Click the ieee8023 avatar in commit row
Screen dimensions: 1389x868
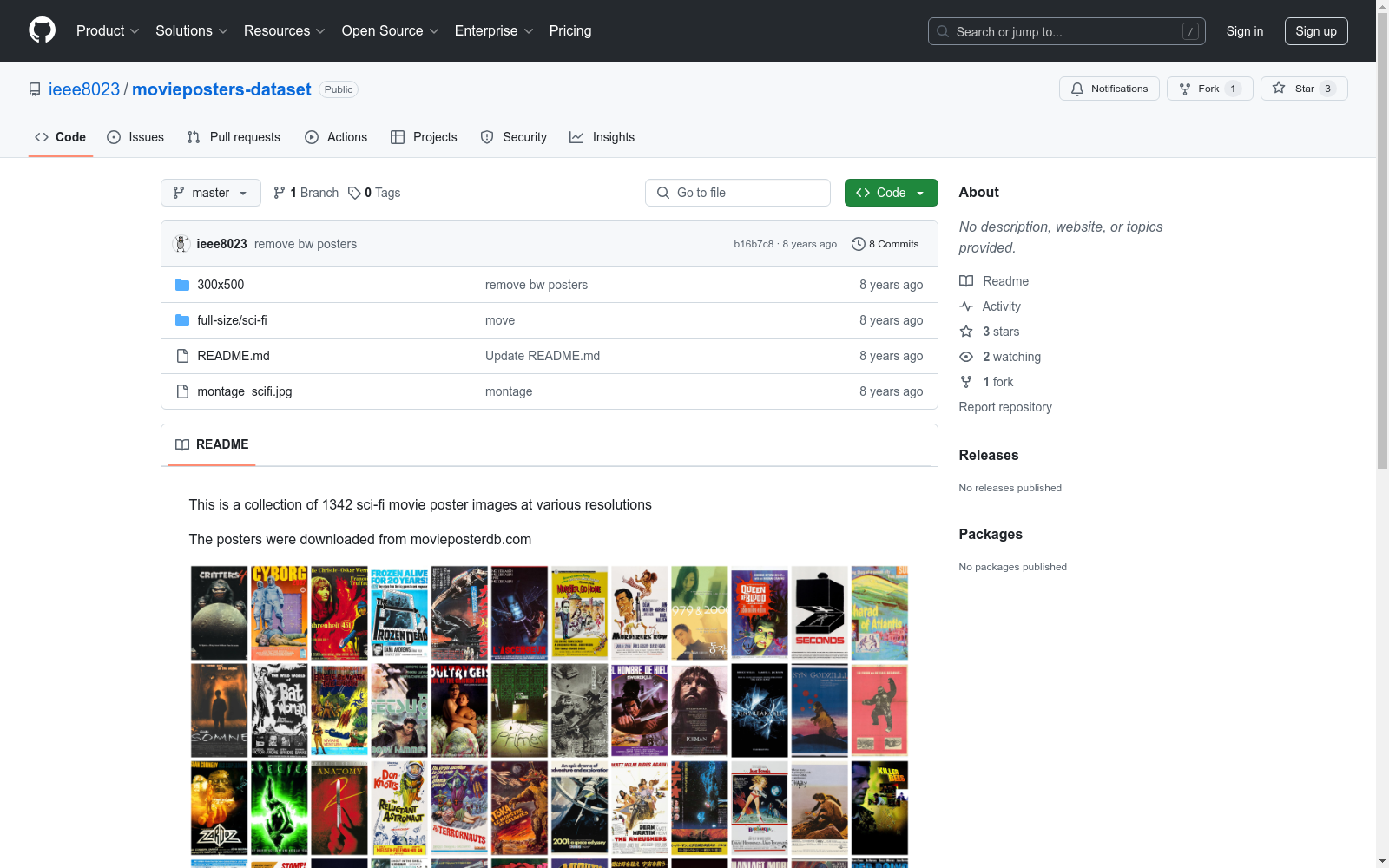point(181,244)
